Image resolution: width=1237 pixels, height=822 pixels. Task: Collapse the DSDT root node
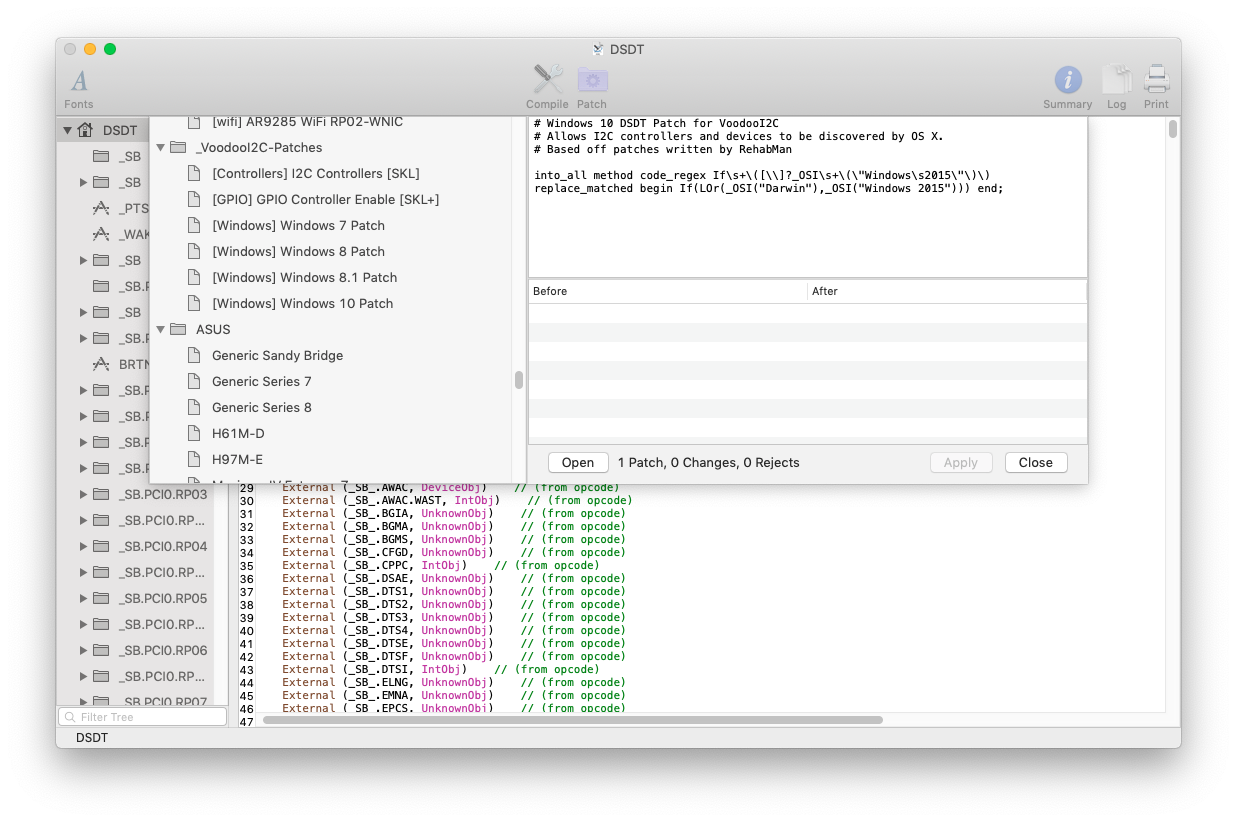(x=67, y=130)
